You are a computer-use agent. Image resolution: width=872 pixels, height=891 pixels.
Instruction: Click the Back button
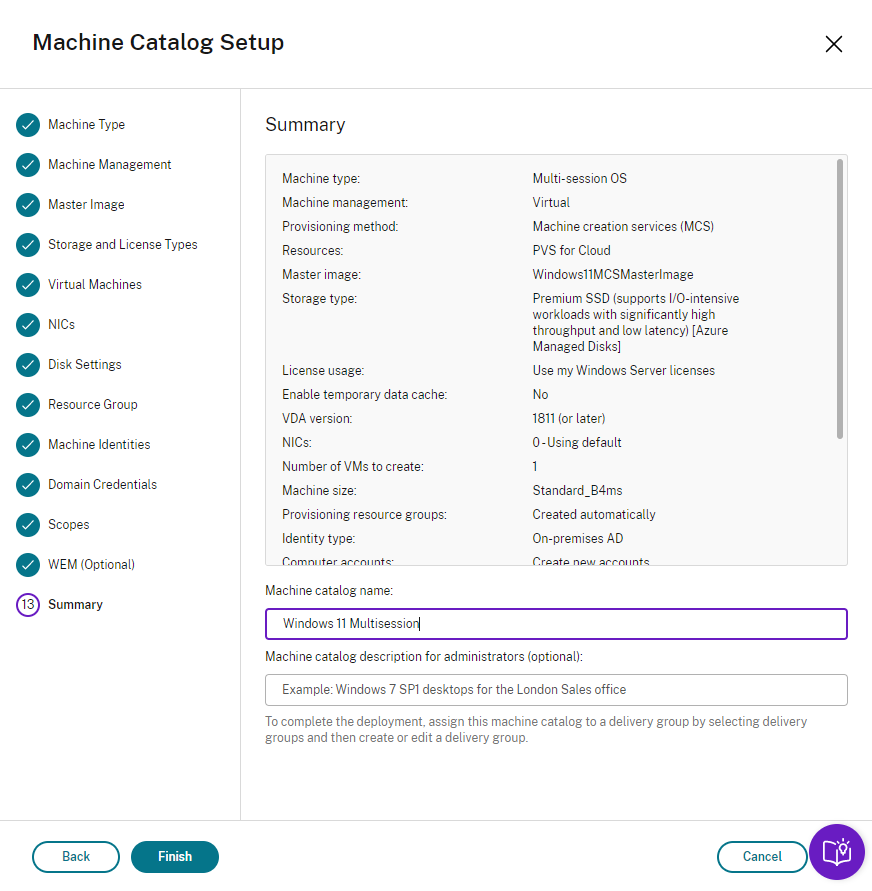(x=76, y=857)
